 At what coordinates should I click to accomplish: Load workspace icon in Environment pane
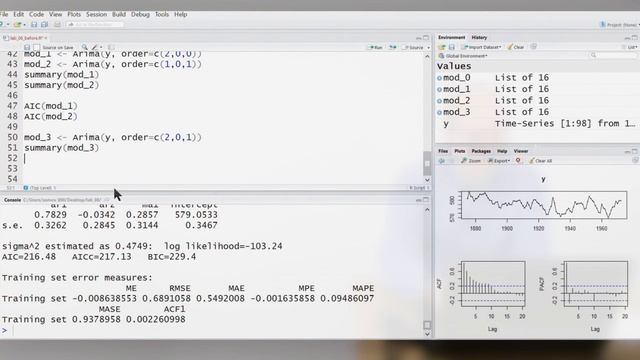[442, 47]
